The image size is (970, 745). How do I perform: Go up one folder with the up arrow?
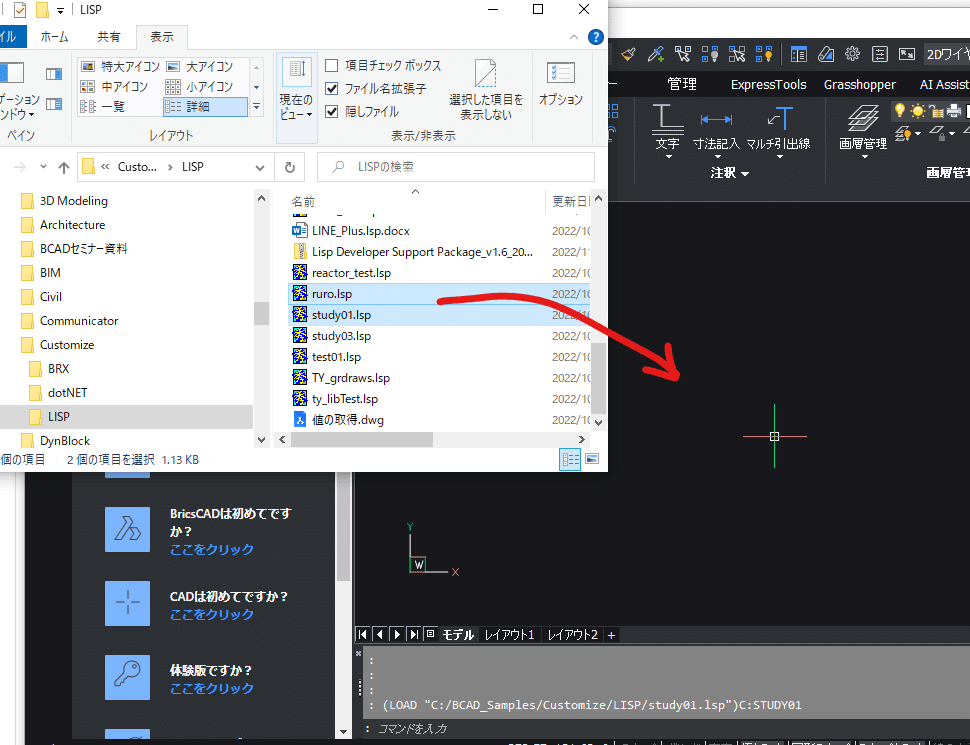click(64, 167)
